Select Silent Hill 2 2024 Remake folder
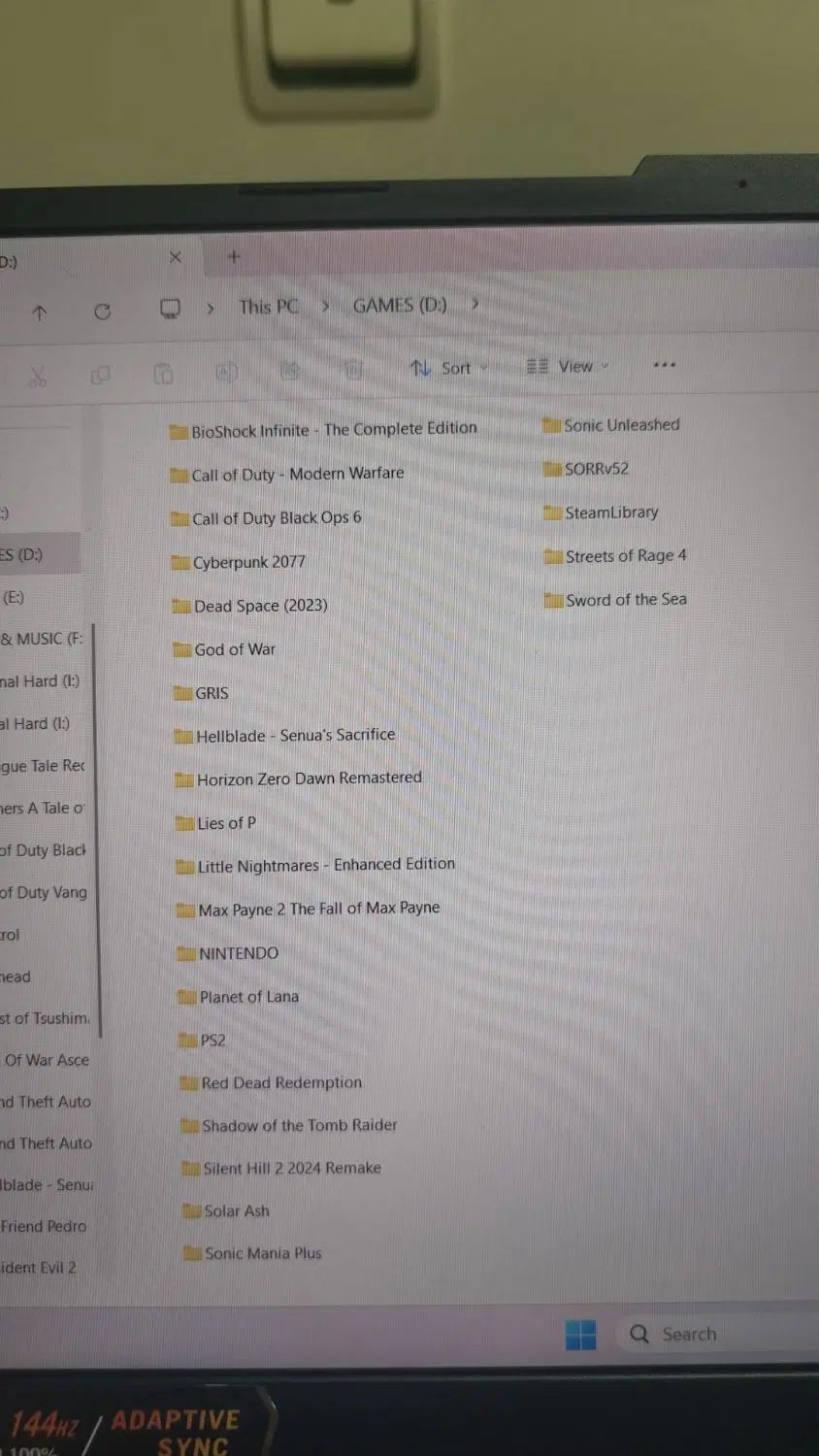819x1456 pixels. 282,1169
